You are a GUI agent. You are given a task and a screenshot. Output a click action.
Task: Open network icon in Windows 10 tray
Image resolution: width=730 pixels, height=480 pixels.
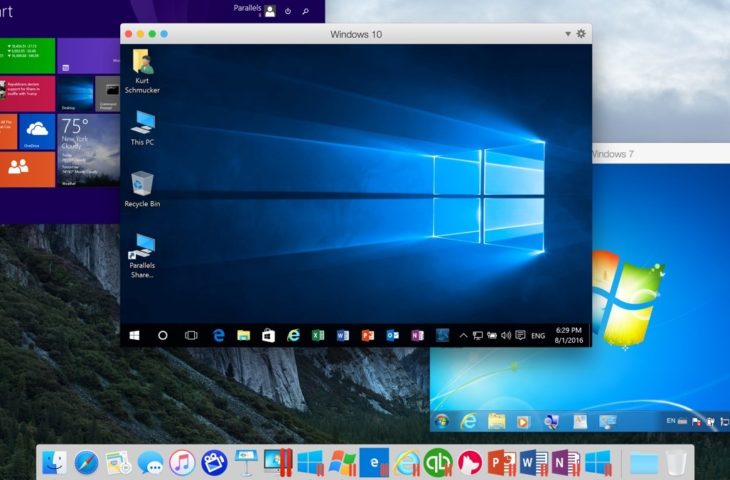478,335
